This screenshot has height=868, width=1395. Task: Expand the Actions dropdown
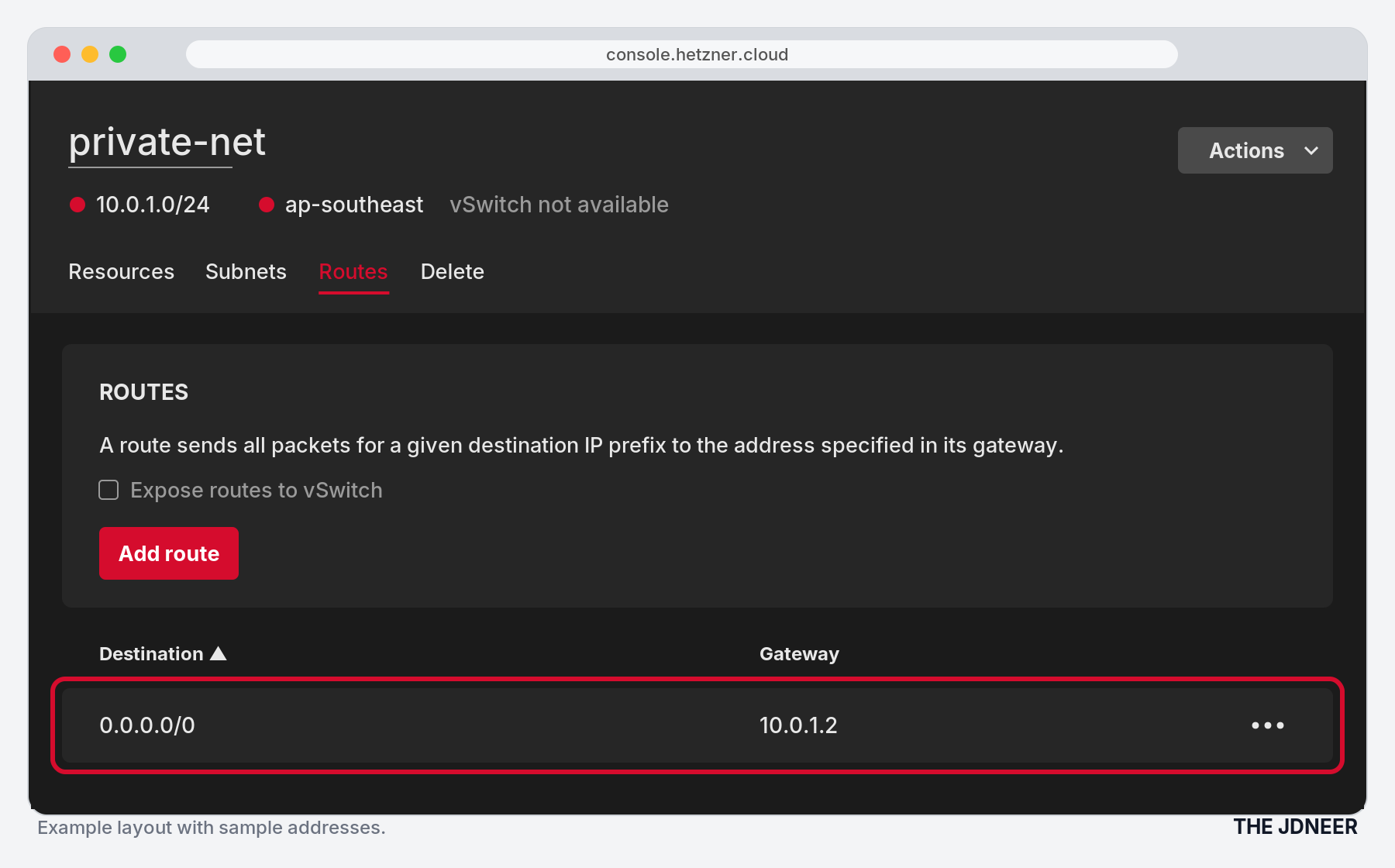(1255, 150)
